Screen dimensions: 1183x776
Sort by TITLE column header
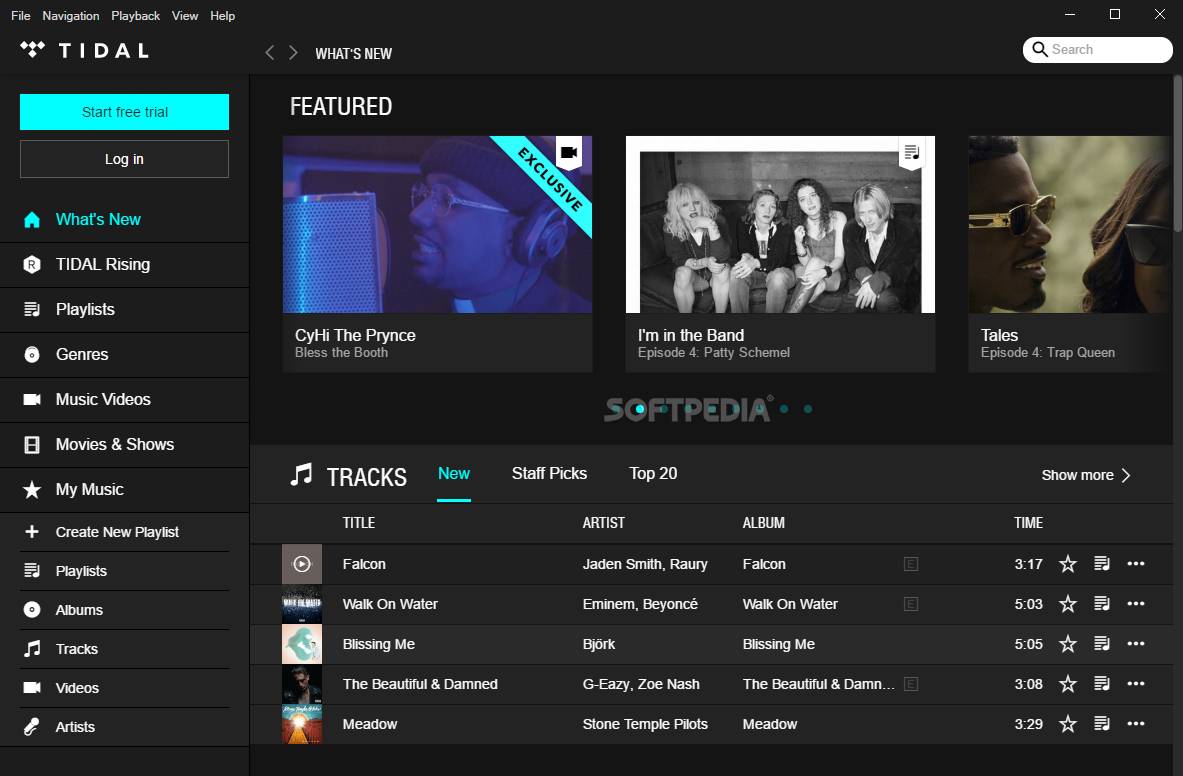point(359,523)
